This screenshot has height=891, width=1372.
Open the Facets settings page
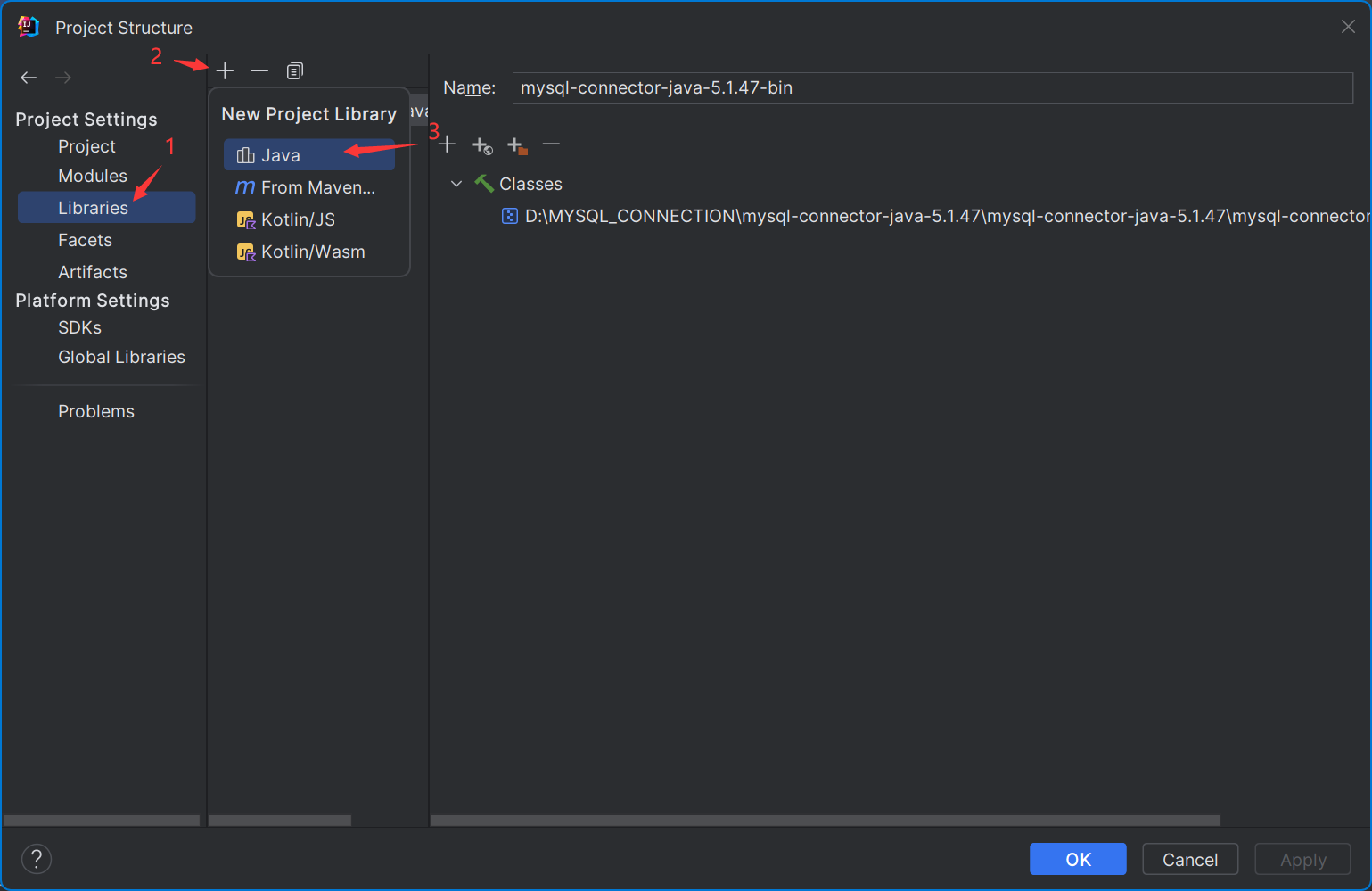86,240
